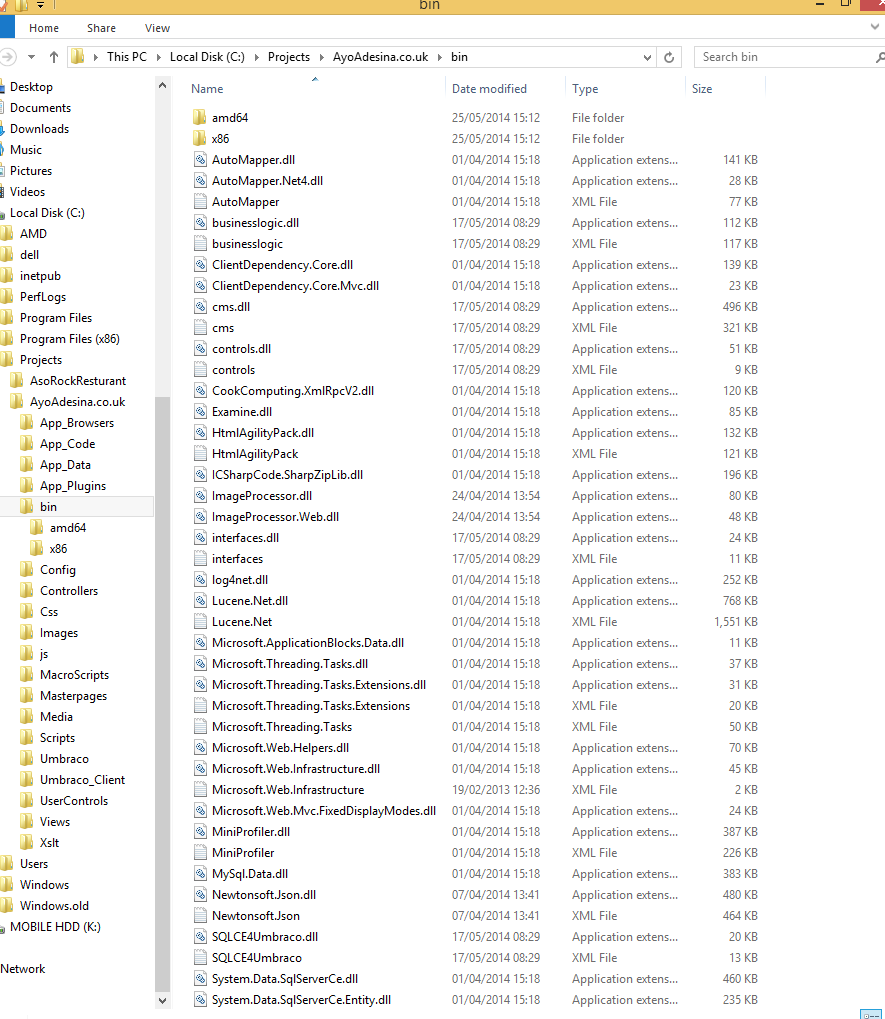
Task: Open the View ribbon tab
Action: (x=157, y=28)
